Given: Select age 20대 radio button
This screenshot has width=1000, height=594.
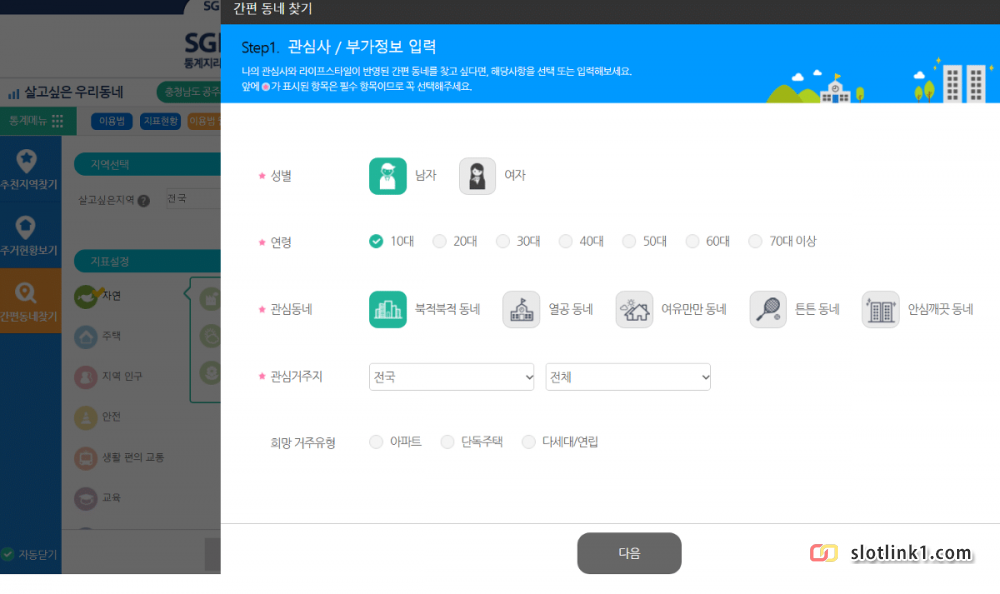Looking at the screenshot, I should point(439,241).
